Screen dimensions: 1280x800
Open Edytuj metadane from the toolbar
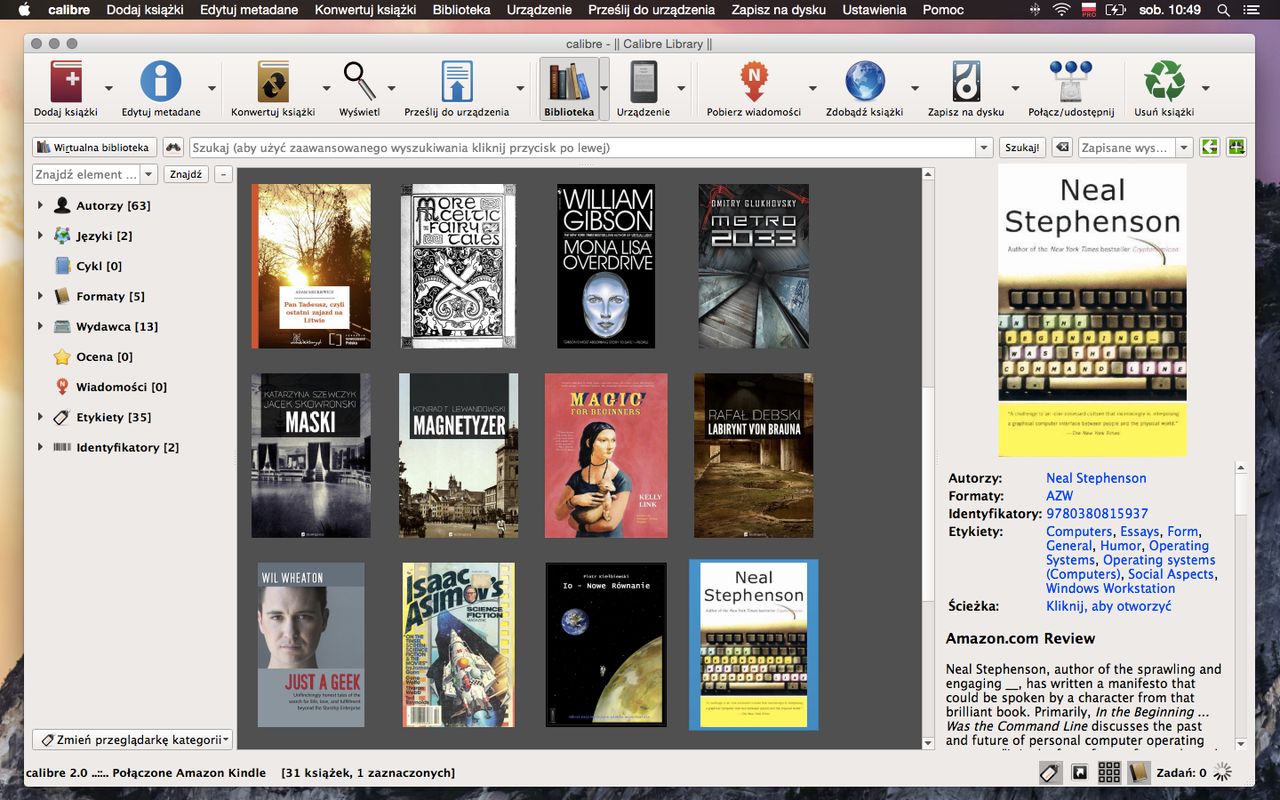coord(161,82)
